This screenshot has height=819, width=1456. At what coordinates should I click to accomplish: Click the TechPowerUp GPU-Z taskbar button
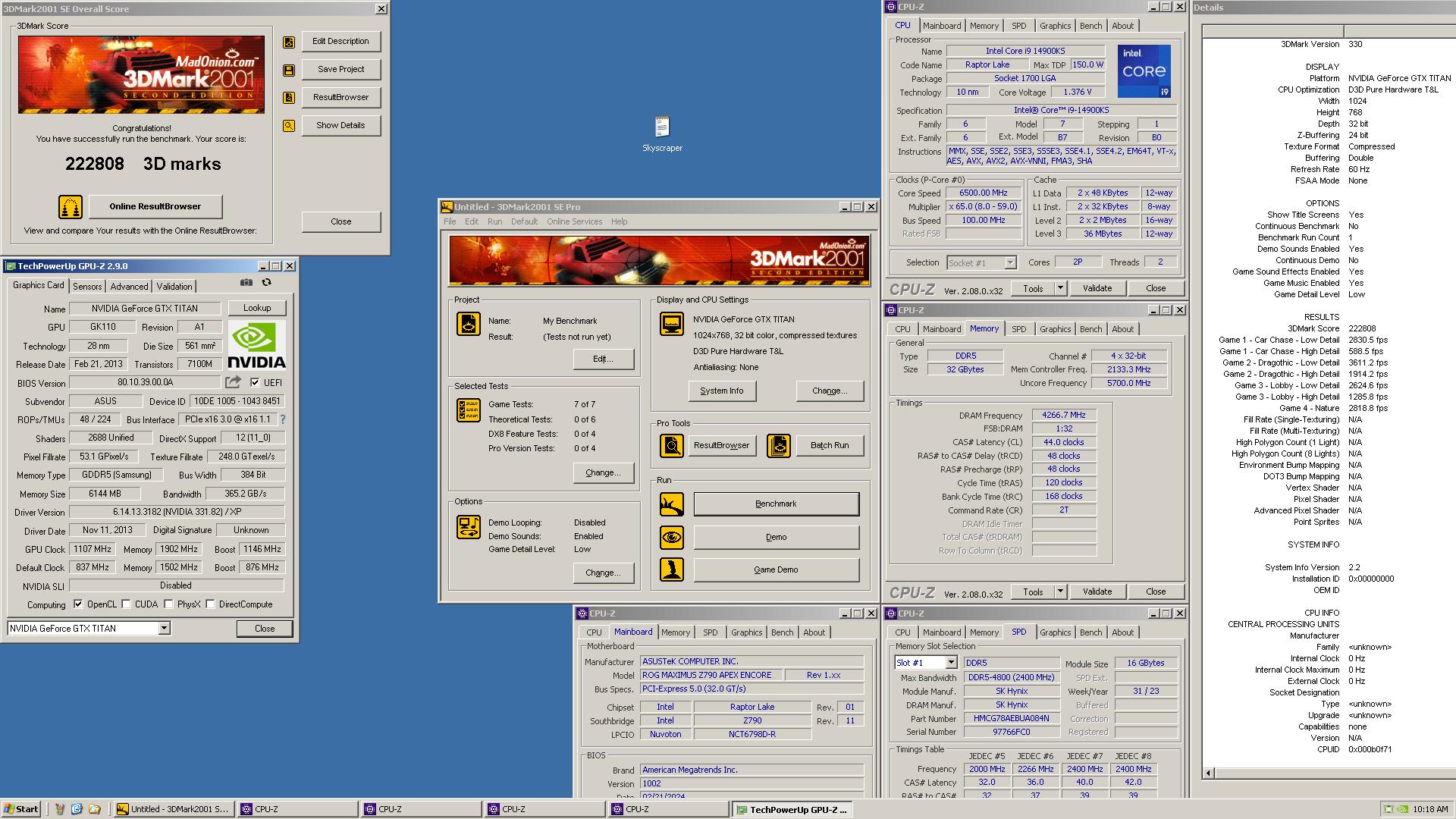tap(793, 809)
